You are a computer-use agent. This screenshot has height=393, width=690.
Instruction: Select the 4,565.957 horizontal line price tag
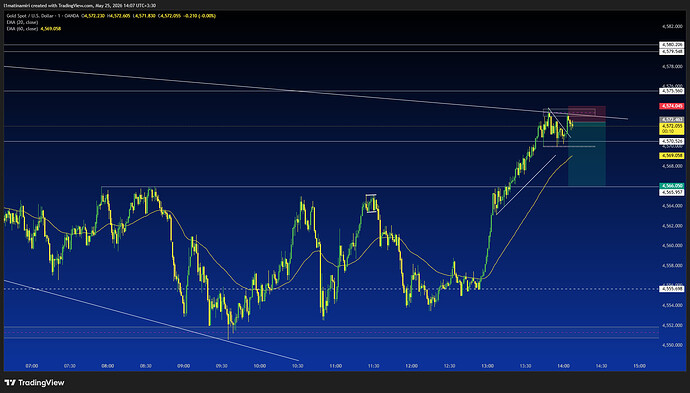(x=672, y=192)
